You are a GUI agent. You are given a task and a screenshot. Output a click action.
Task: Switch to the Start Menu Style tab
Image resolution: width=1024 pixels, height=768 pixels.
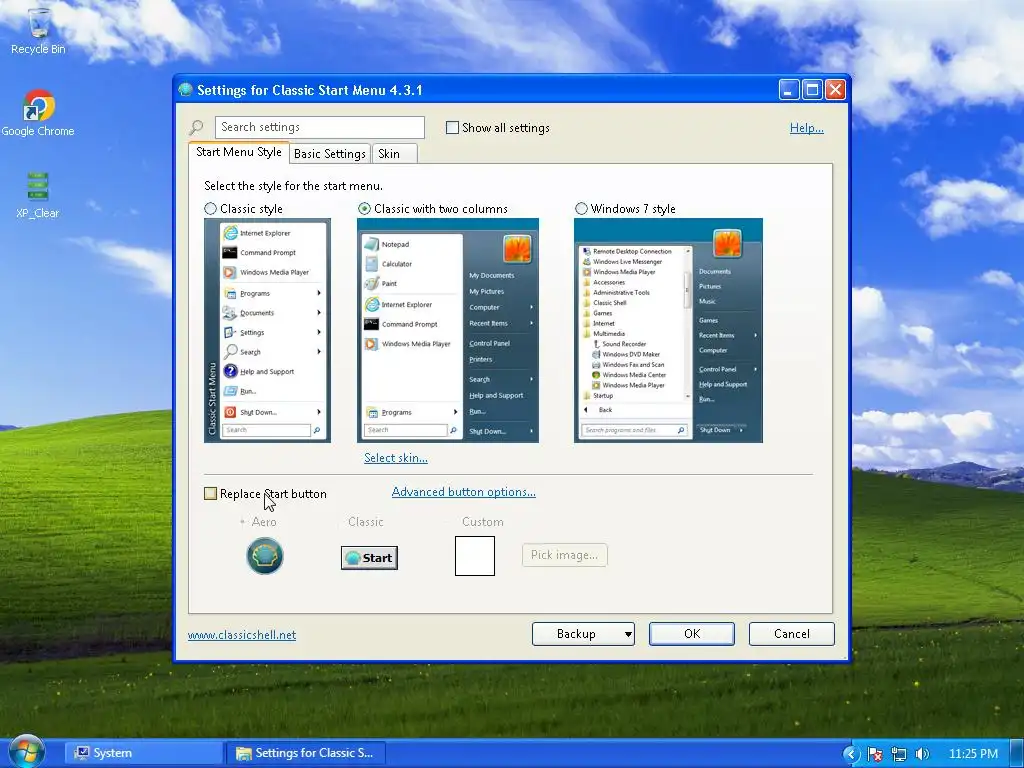[238, 152]
